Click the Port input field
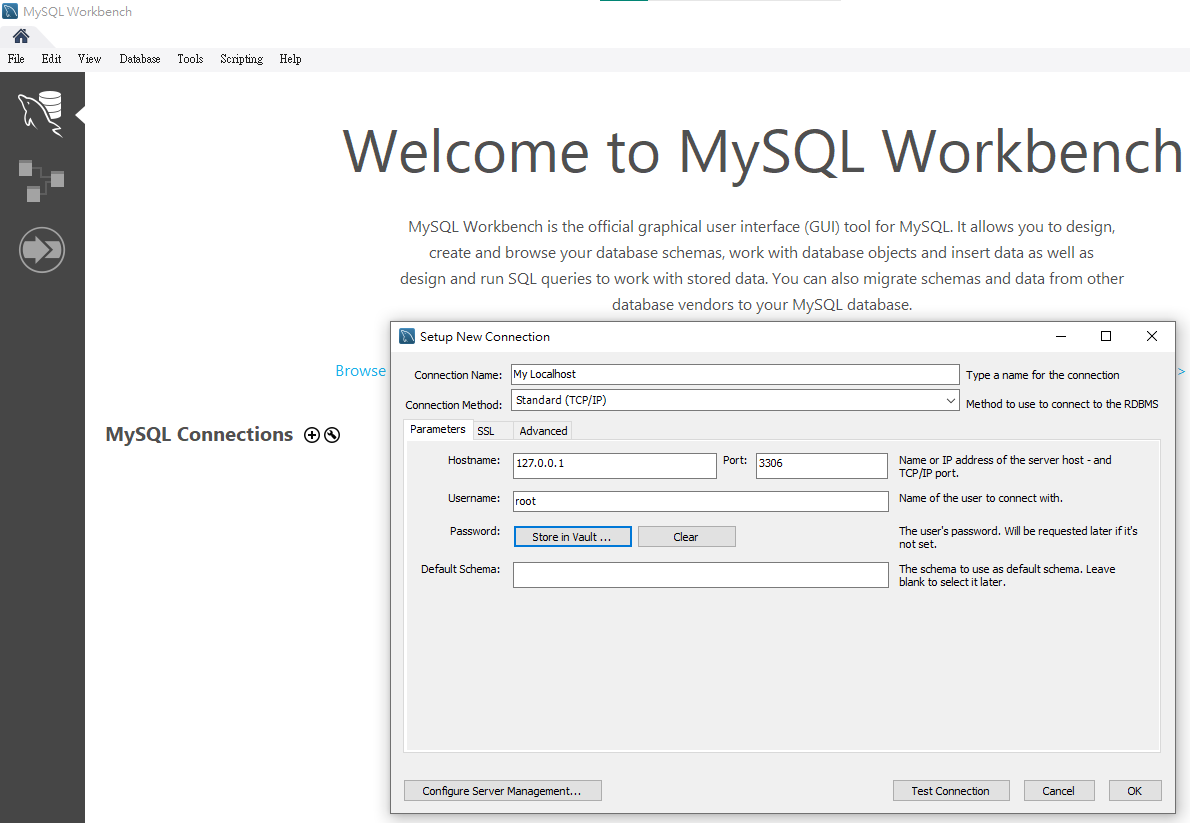Image resolution: width=1190 pixels, height=823 pixels. tap(821, 465)
